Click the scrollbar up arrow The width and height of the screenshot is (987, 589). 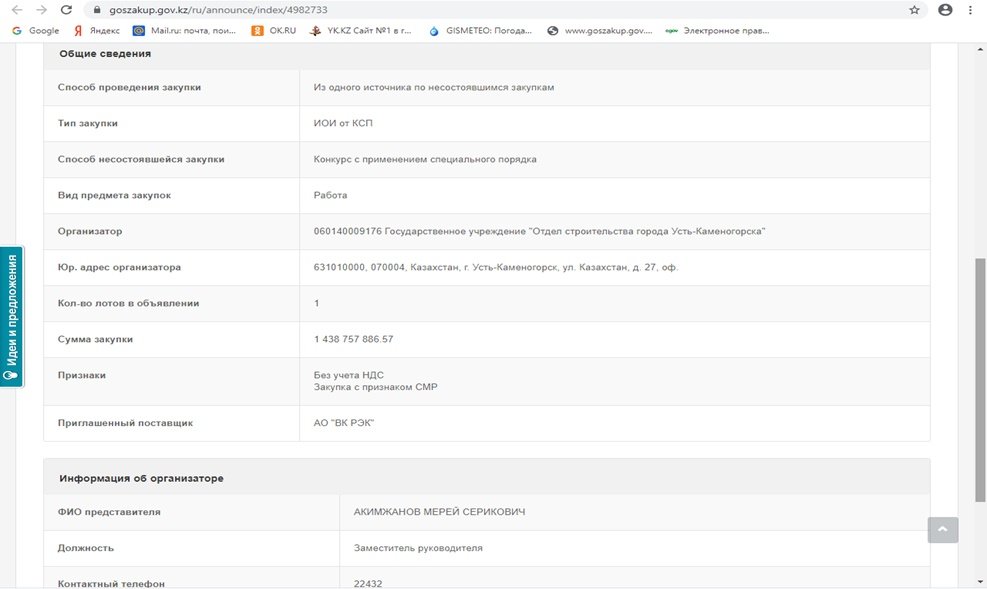click(x=979, y=50)
